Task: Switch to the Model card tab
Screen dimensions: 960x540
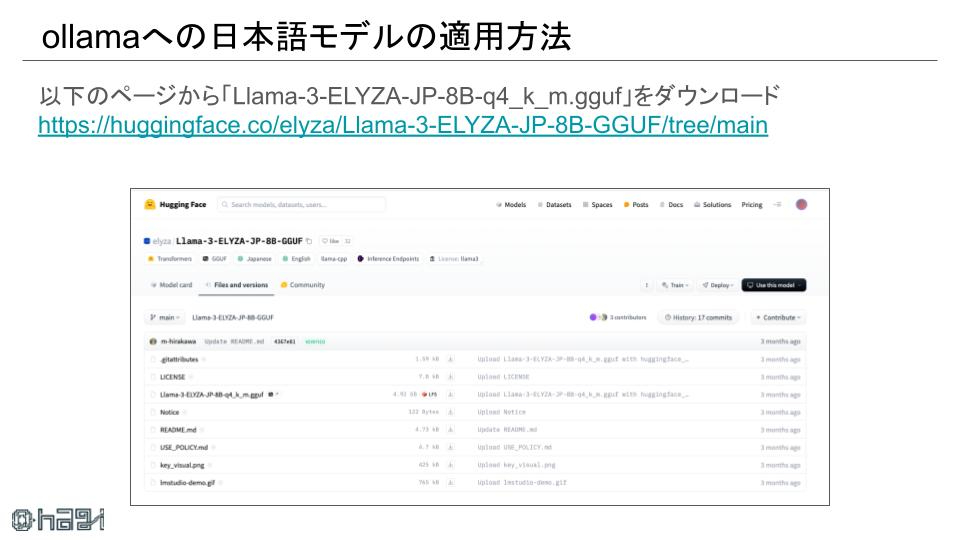Action: point(171,285)
